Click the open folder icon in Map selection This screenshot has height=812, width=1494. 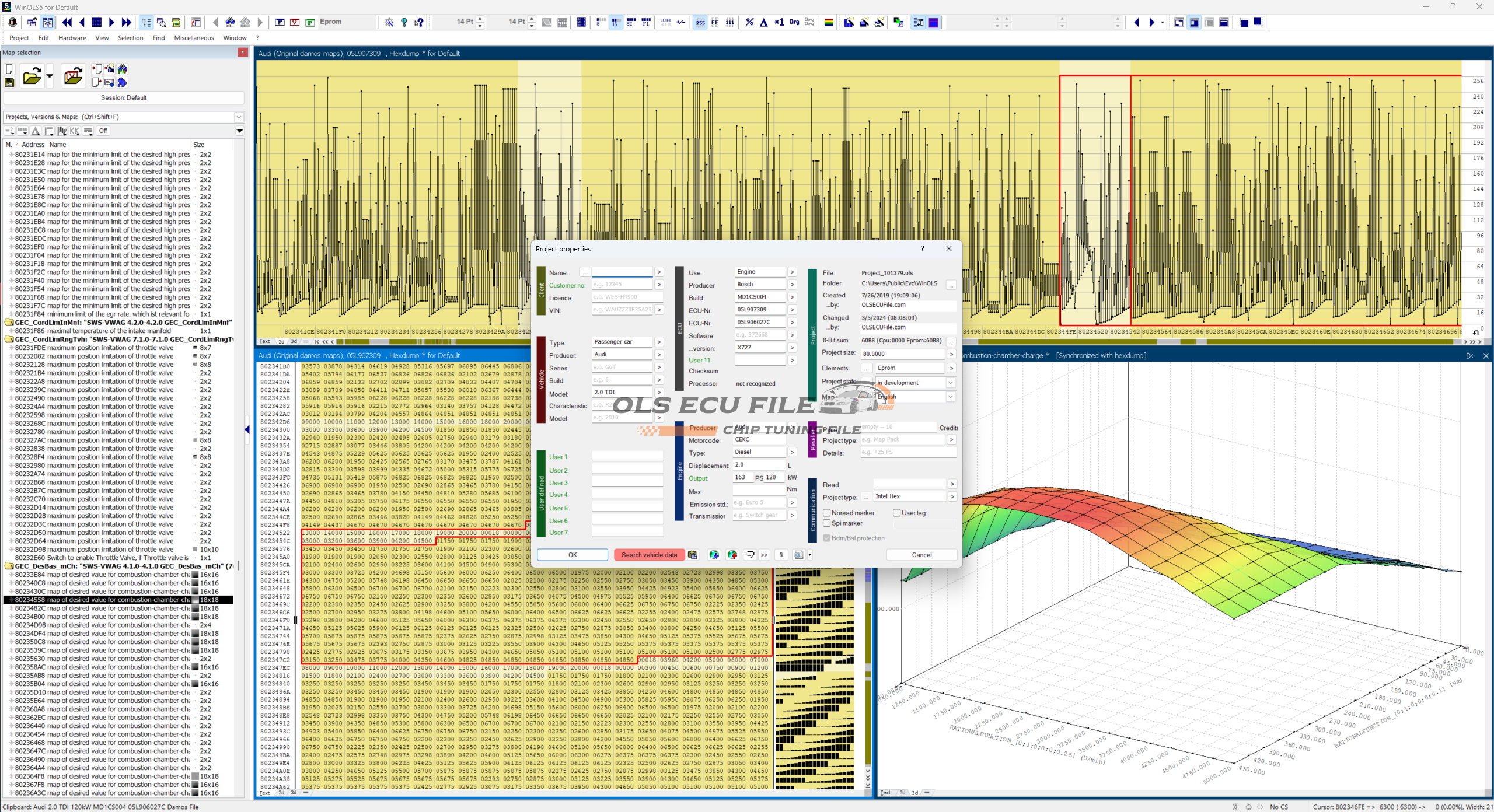[32, 76]
